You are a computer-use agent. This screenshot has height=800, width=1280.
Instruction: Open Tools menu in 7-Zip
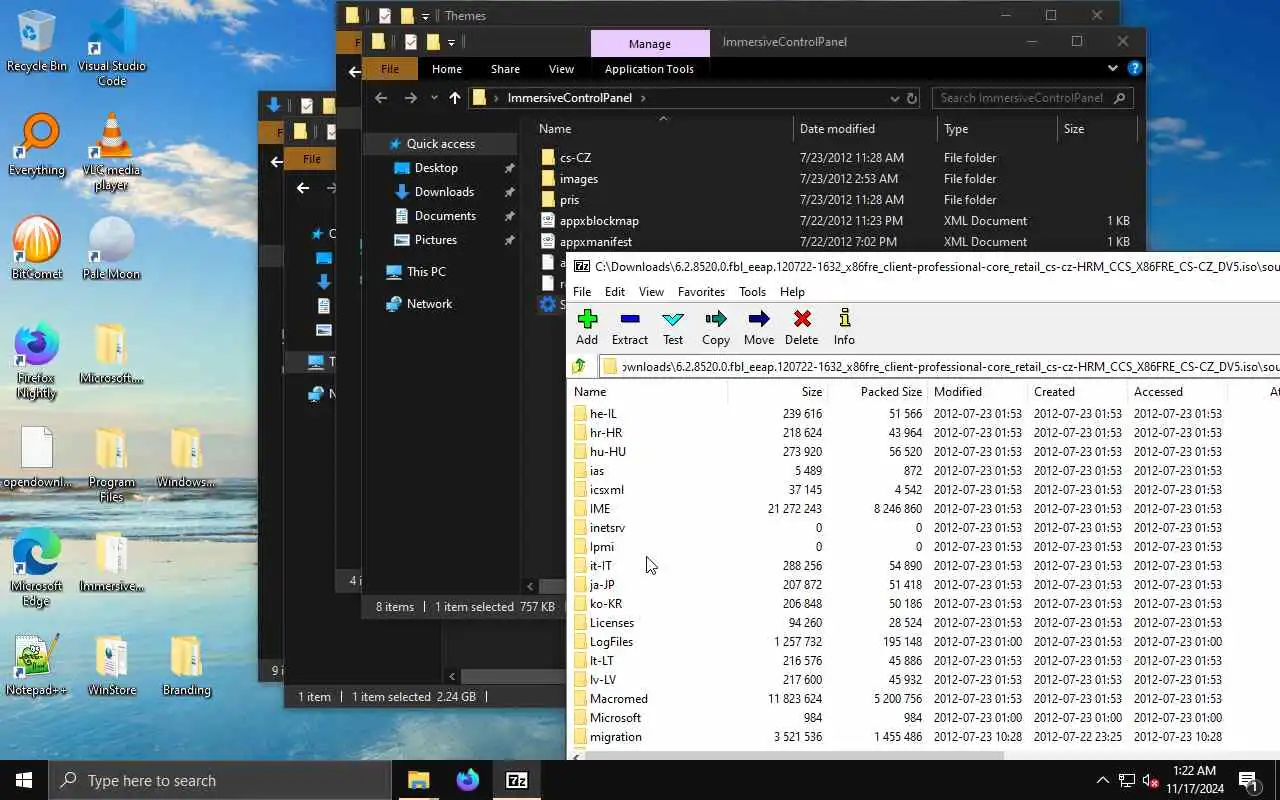(x=752, y=292)
